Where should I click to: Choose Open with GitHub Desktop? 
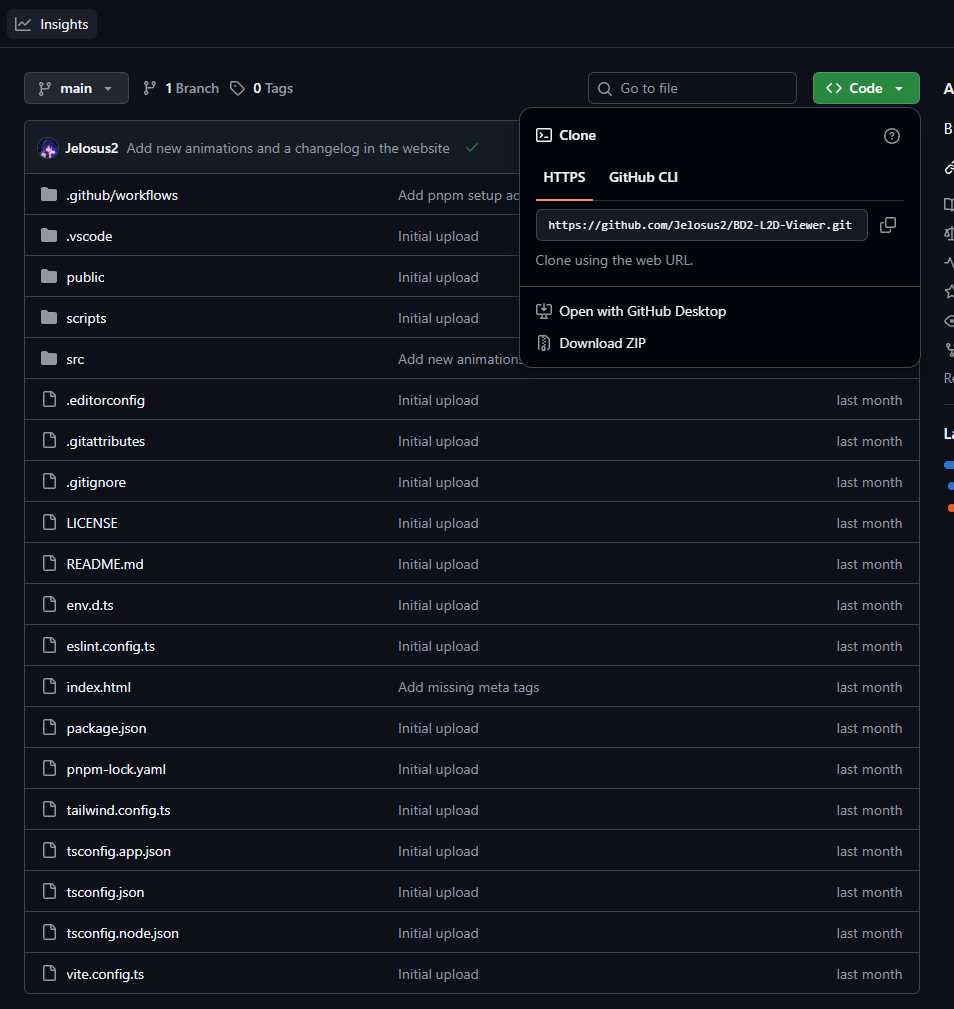click(x=642, y=311)
